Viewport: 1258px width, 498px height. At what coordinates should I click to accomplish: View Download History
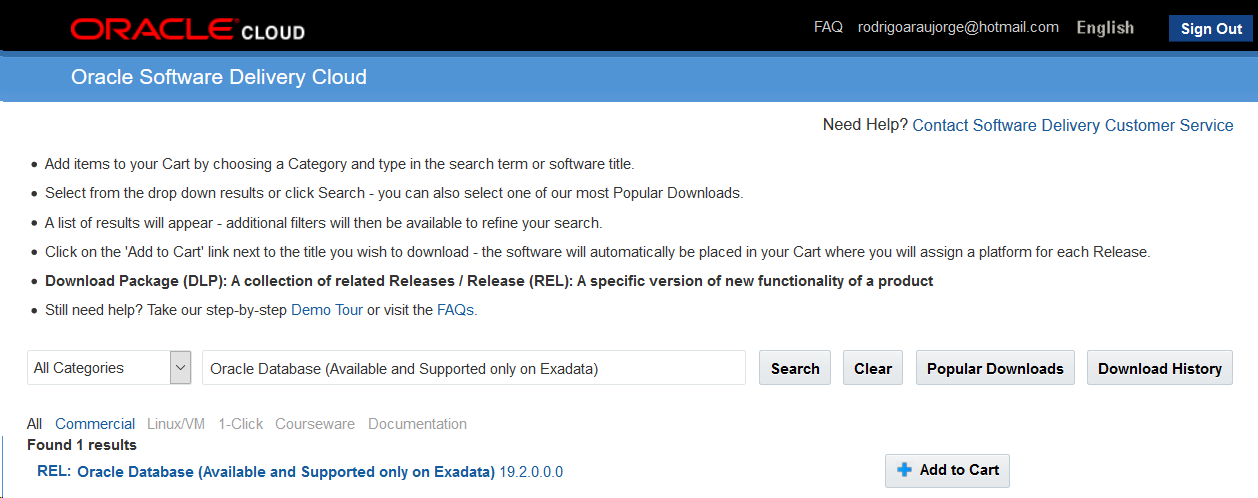[x=1160, y=368]
